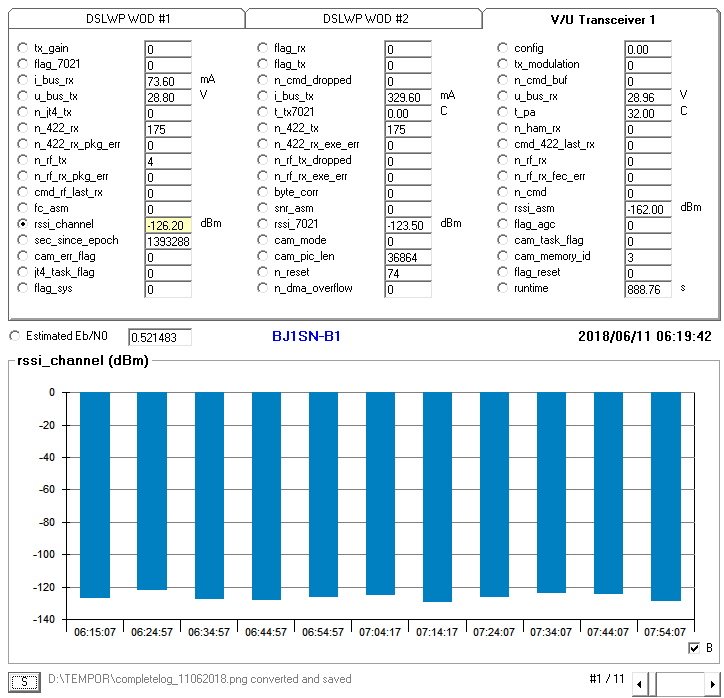Switch to DSLWP WOD #1 tab

click(127, 19)
